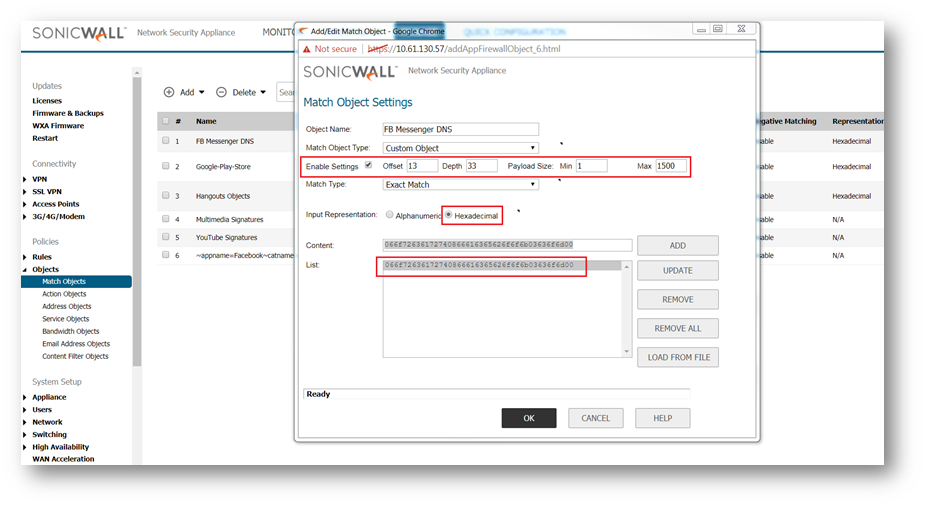Click the HELP button
Screen dimensions: 926x507
point(663,418)
